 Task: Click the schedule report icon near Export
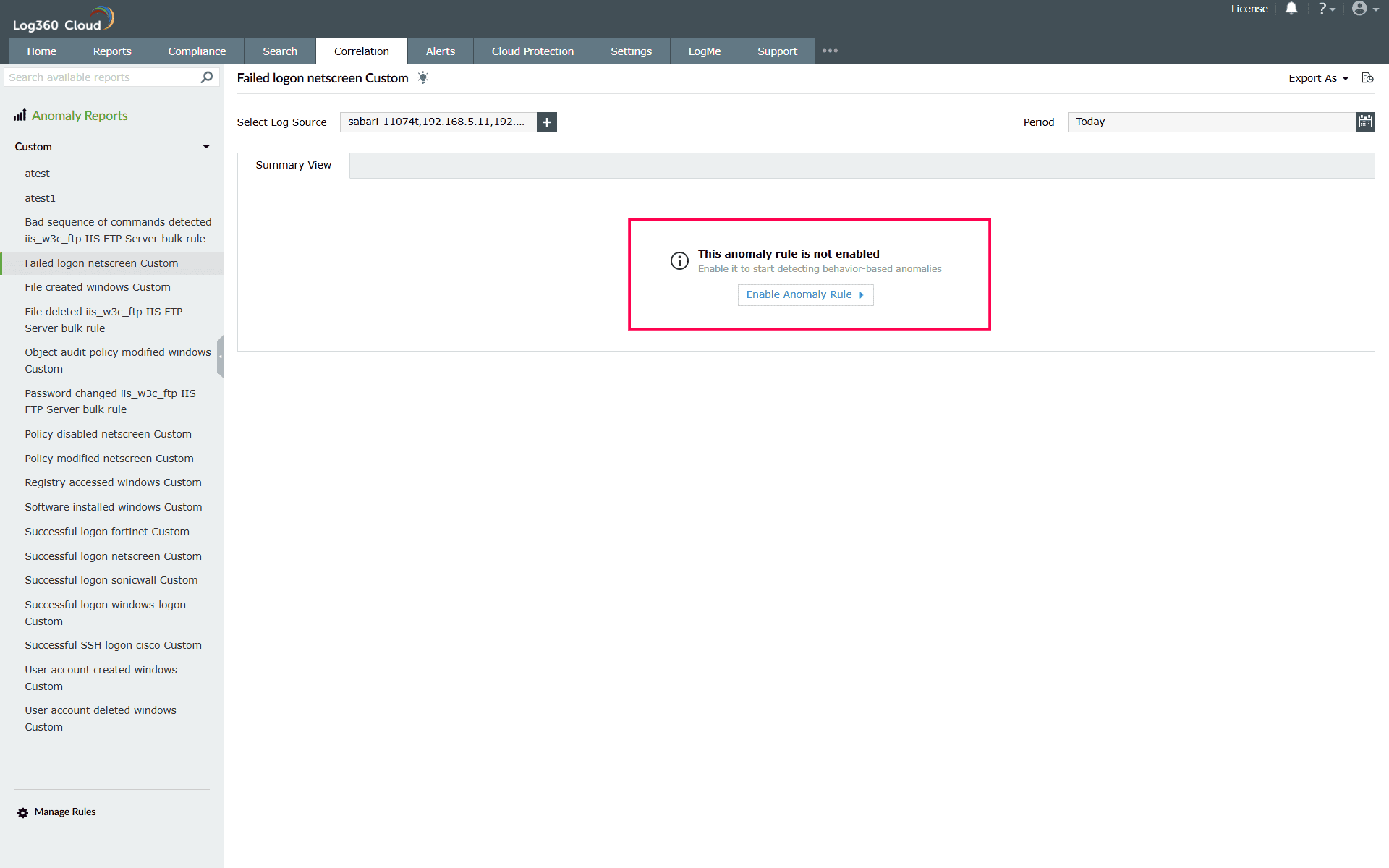(x=1367, y=77)
